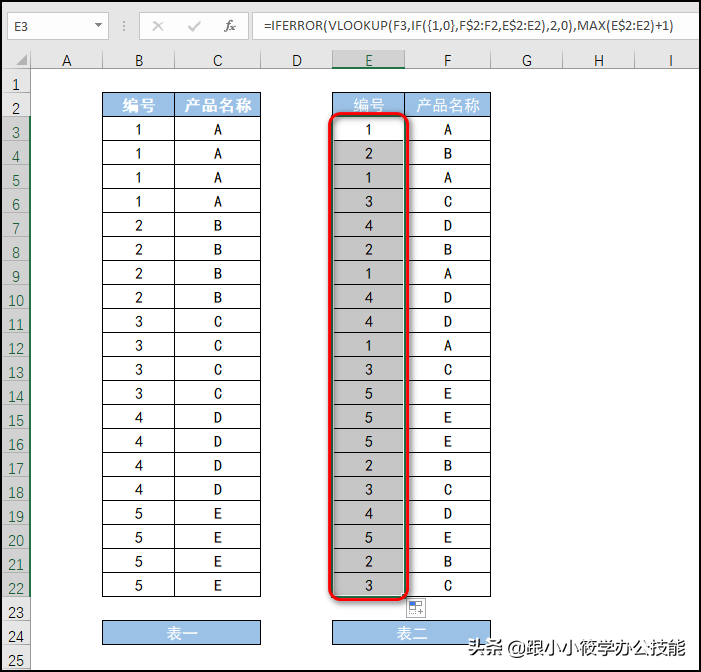This screenshot has width=701, height=672.
Task: Click the 表一 label cell
Action: [x=182, y=633]
